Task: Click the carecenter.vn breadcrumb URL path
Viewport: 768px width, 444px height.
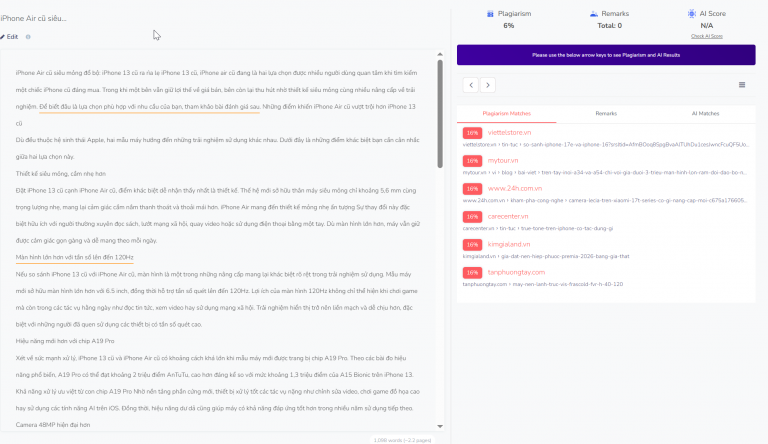Action: pyautogui.click(x=538, y=228)
